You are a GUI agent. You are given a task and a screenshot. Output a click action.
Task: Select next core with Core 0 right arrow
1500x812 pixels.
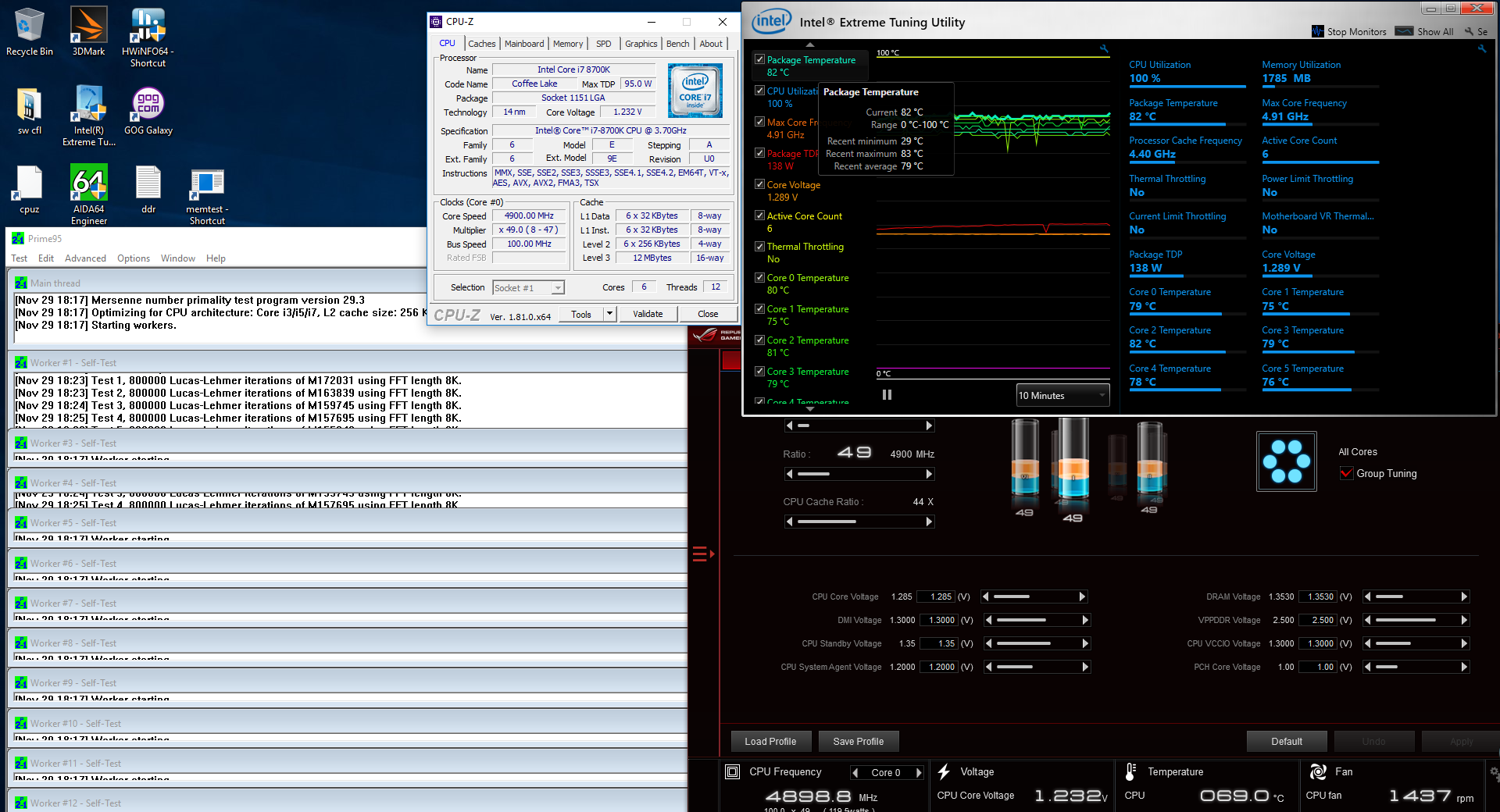point(919,773)
